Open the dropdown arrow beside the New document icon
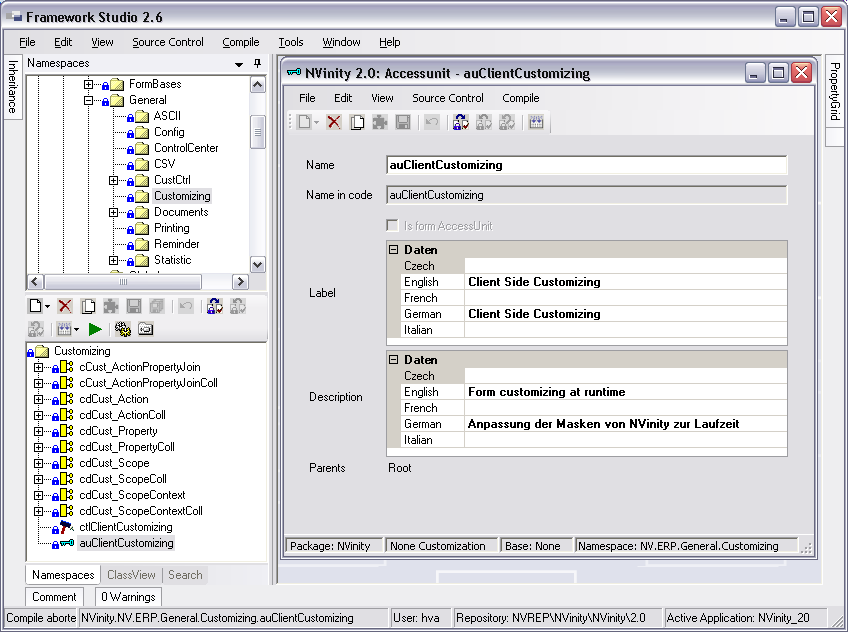The height and width of the screenshot is (632, 848). (x=48, y=307)
